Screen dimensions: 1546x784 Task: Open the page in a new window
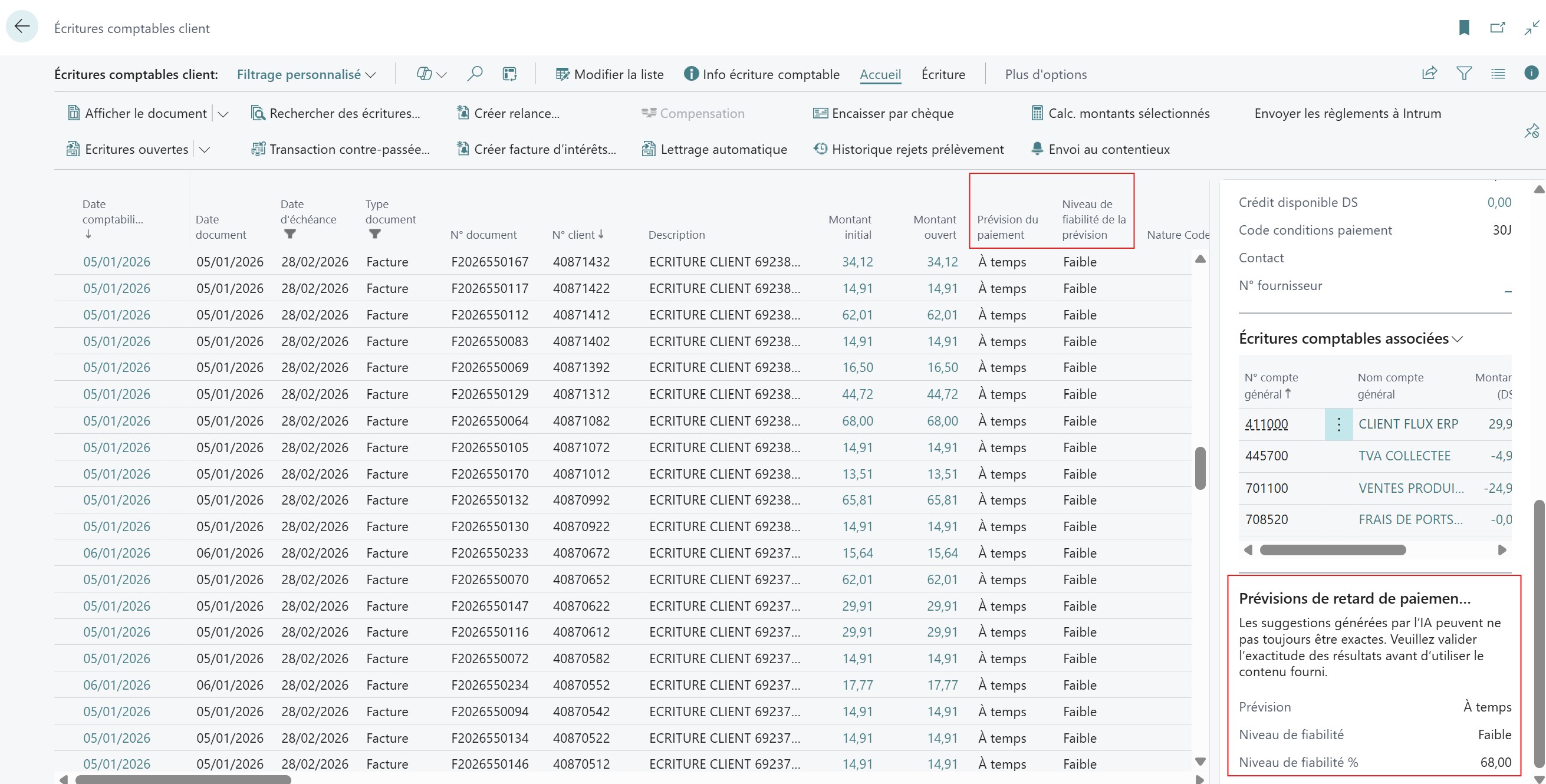[x=1498, y=28]
